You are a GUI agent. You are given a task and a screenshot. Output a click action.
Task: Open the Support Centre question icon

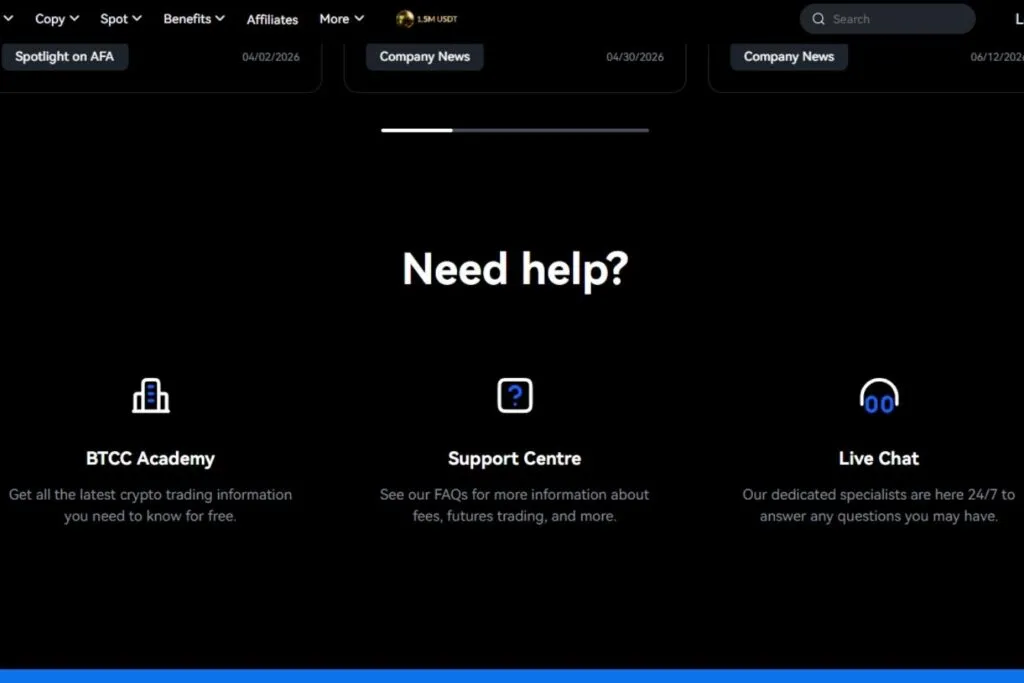(x=515, y=395)
